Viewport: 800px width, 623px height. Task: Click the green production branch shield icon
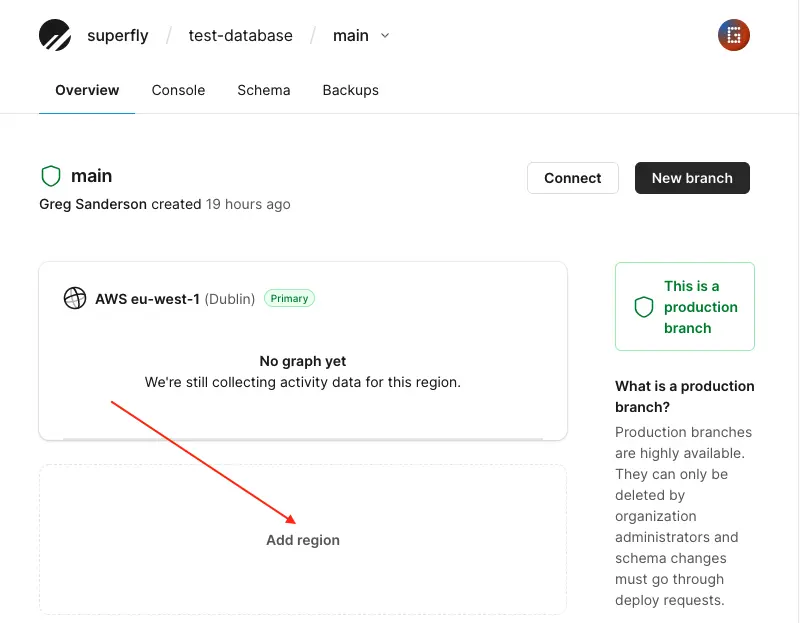(644, 307)
